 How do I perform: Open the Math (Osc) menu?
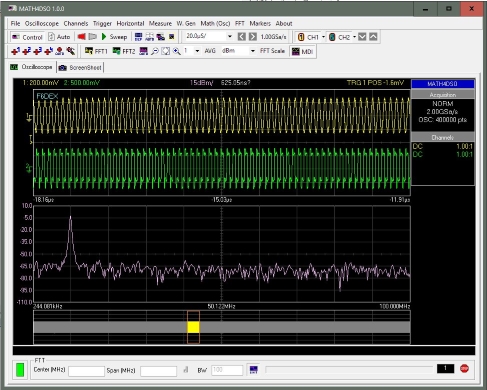tap(215, 23)
